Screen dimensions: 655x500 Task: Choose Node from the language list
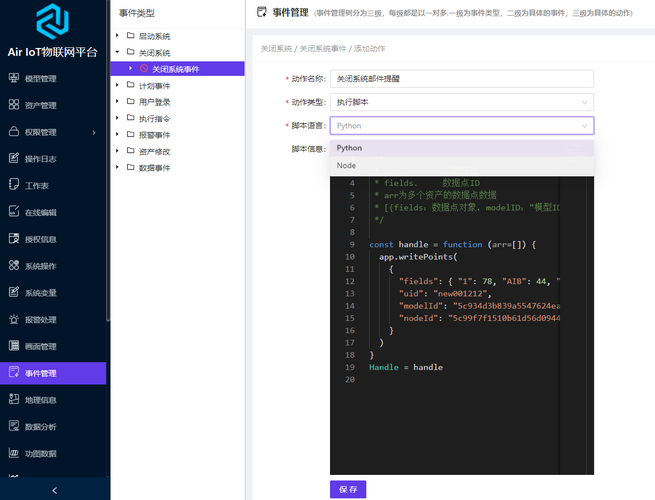(x=462, y=165)
